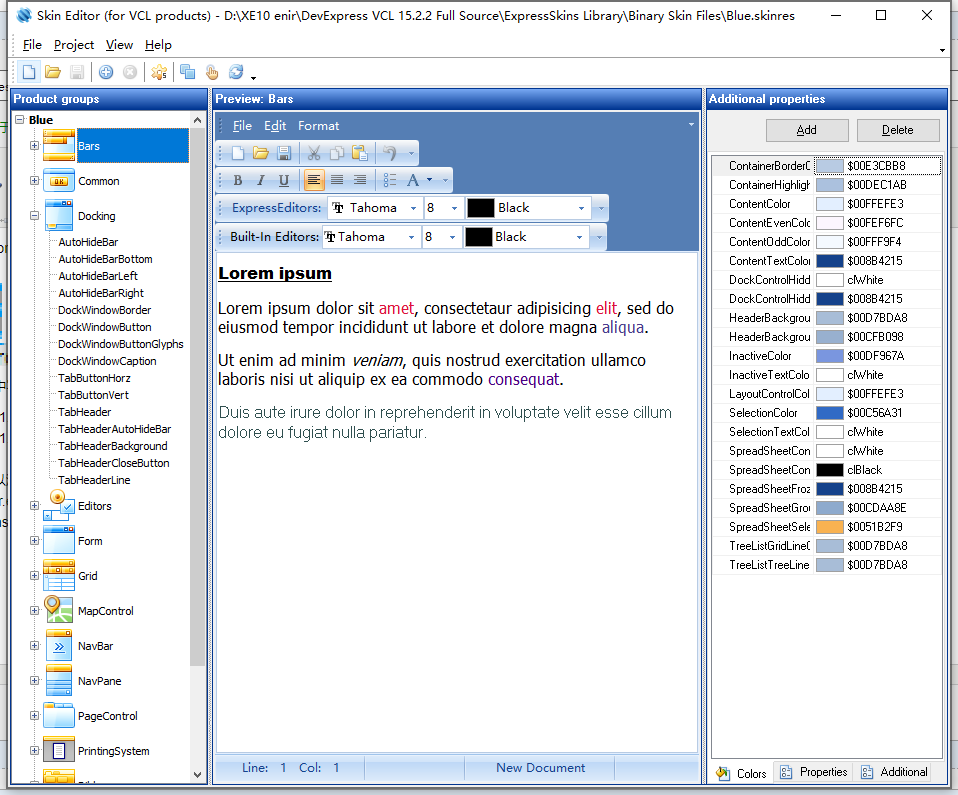Expand the Grid tree node
958x795 pixels.
[x=34, y=576]
